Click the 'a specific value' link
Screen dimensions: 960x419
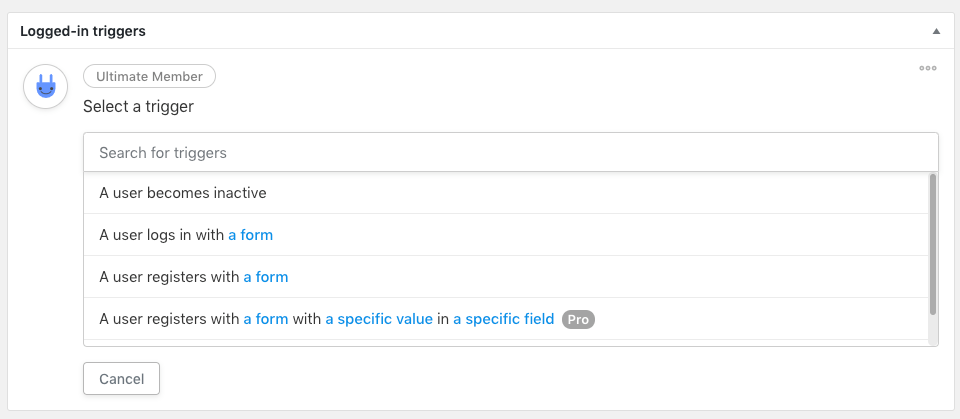[379, 319]
